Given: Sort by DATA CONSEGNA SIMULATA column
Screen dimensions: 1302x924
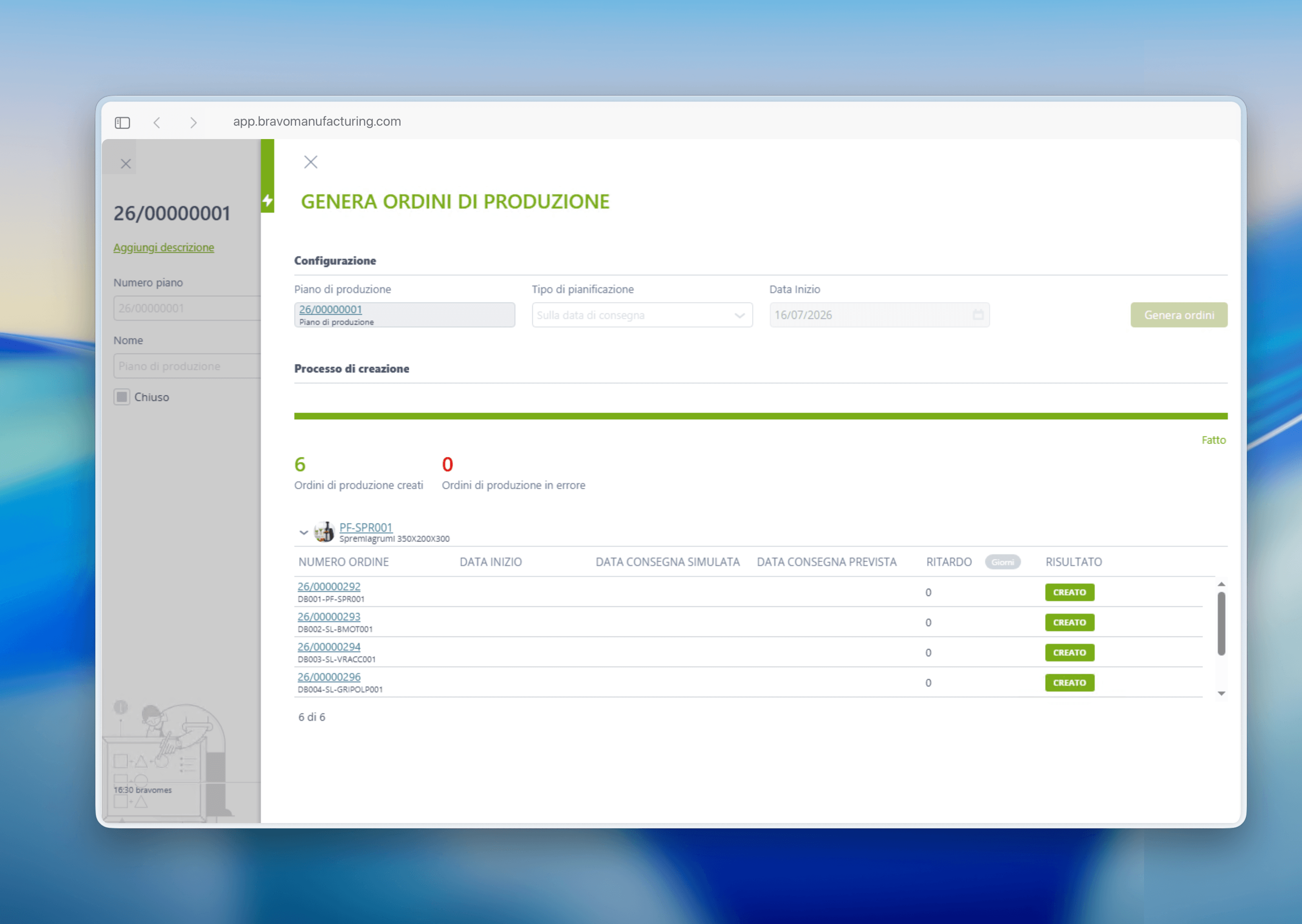Looking at the screenshot, I should 667,562.
